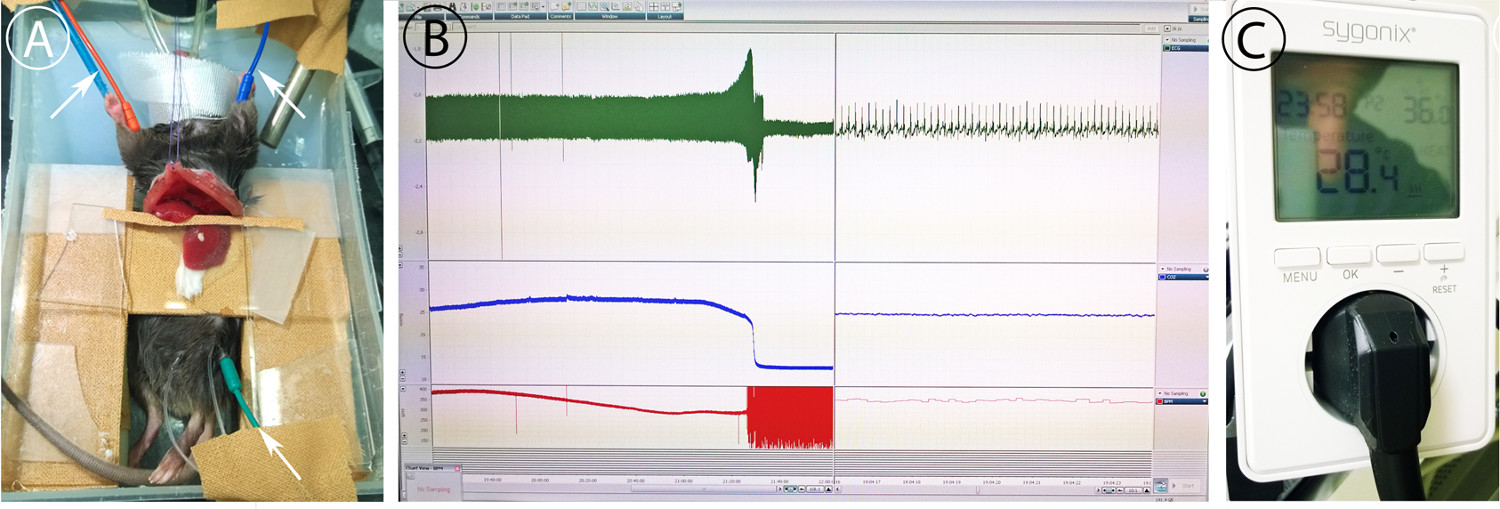This screenshot has height=509, width=1500.
Task: Click the four-pane grid icon in Layout group
Action: tap(654, 6)
